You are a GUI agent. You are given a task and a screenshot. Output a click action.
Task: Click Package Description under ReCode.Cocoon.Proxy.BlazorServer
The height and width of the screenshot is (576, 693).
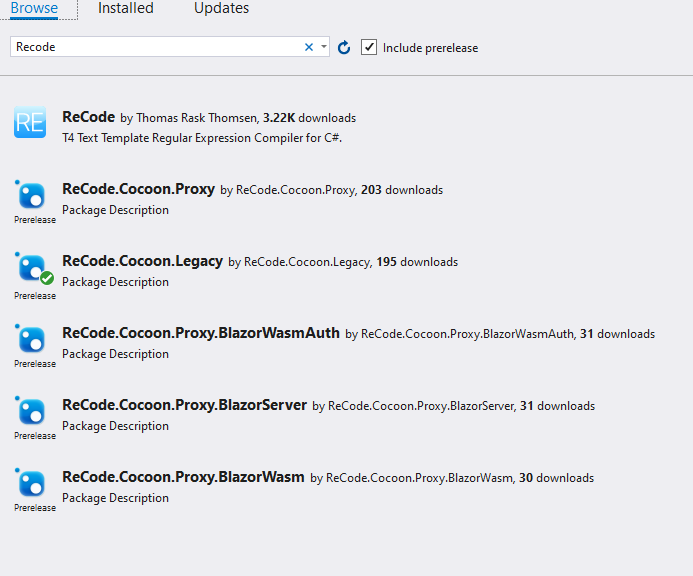[115, 426]
